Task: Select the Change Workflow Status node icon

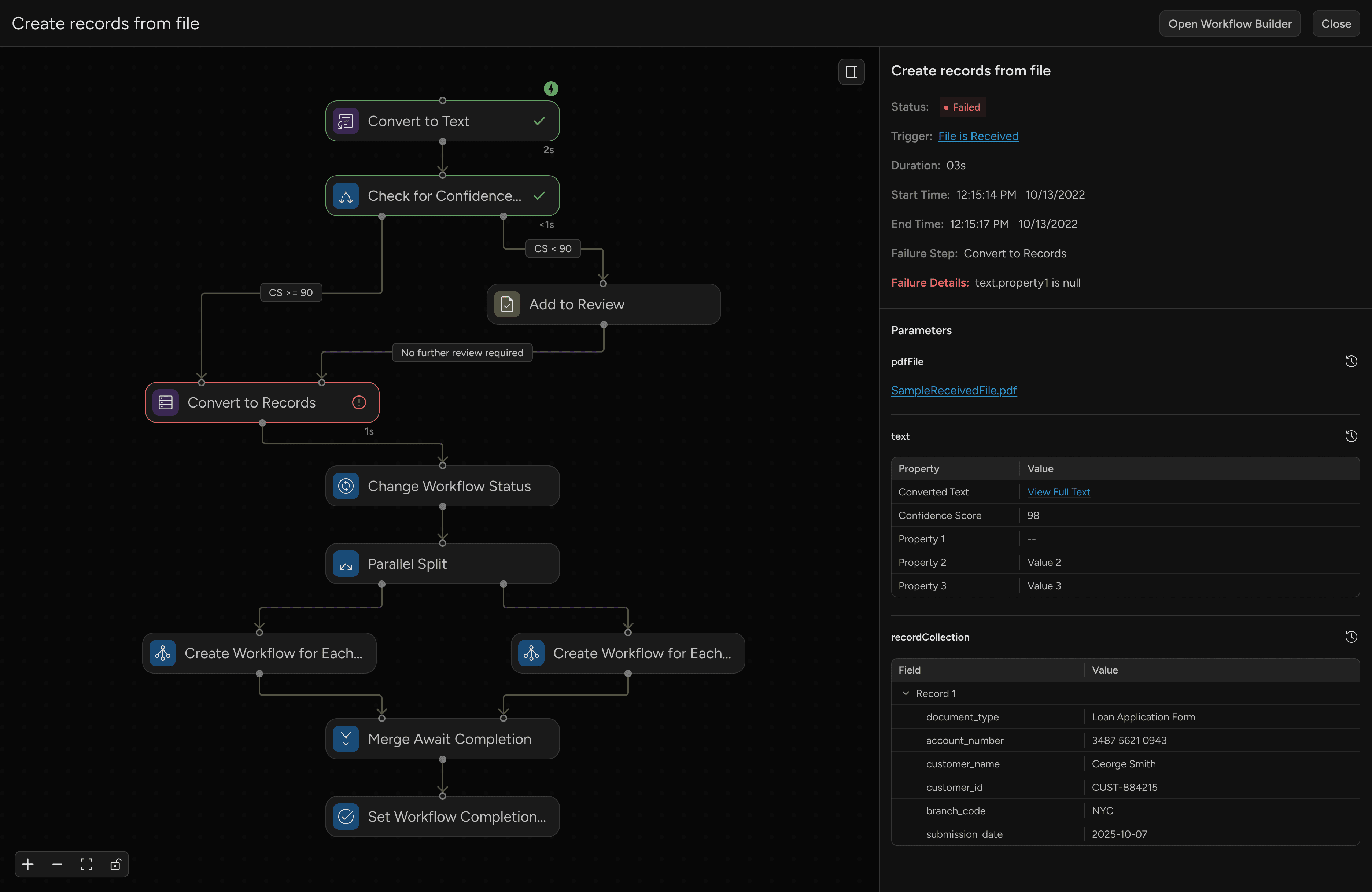Action: click(x=345, y=486)
